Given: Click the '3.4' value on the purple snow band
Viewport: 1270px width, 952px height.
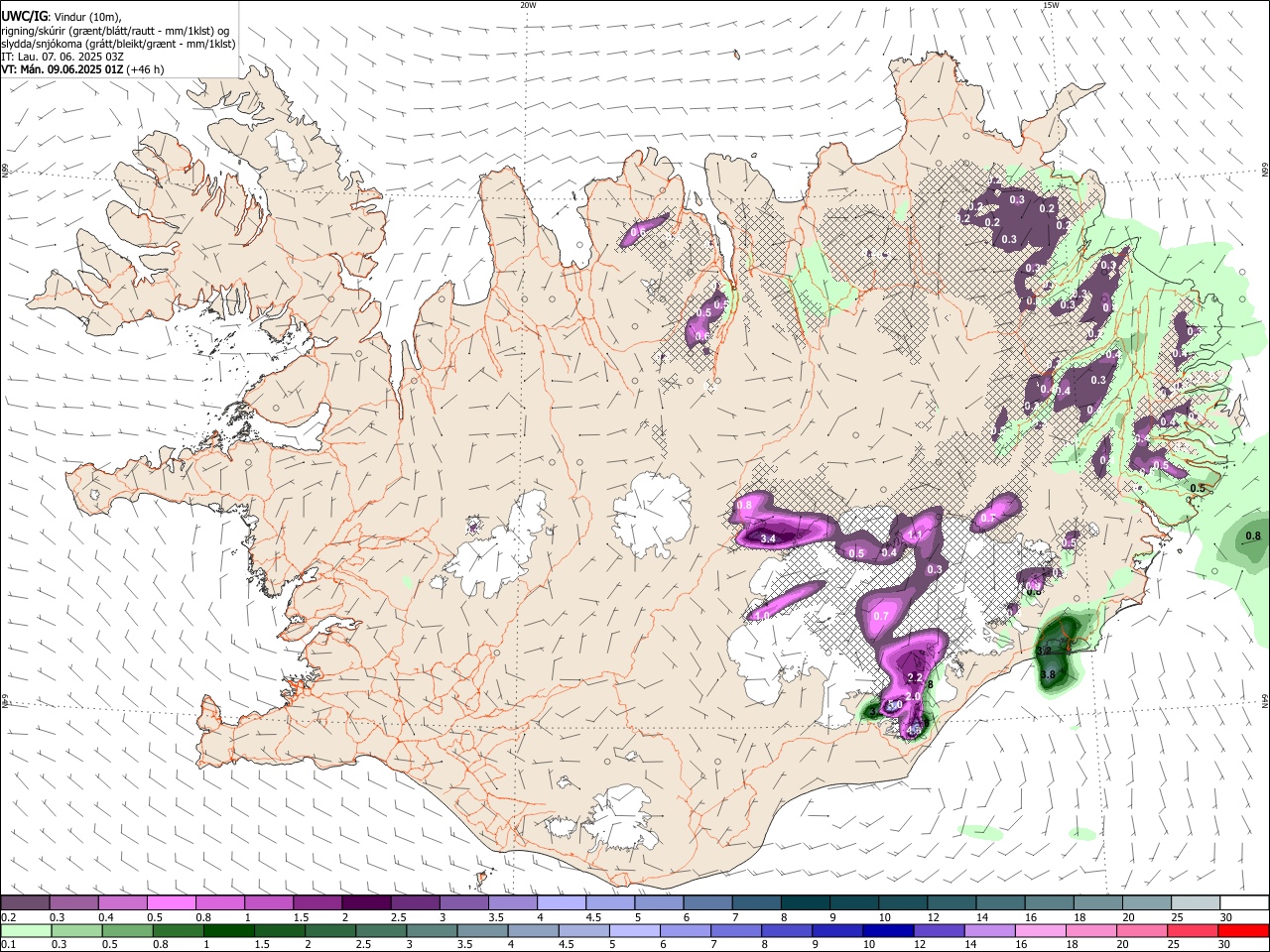Looking at the screenshot, I should tap(767, 538).
